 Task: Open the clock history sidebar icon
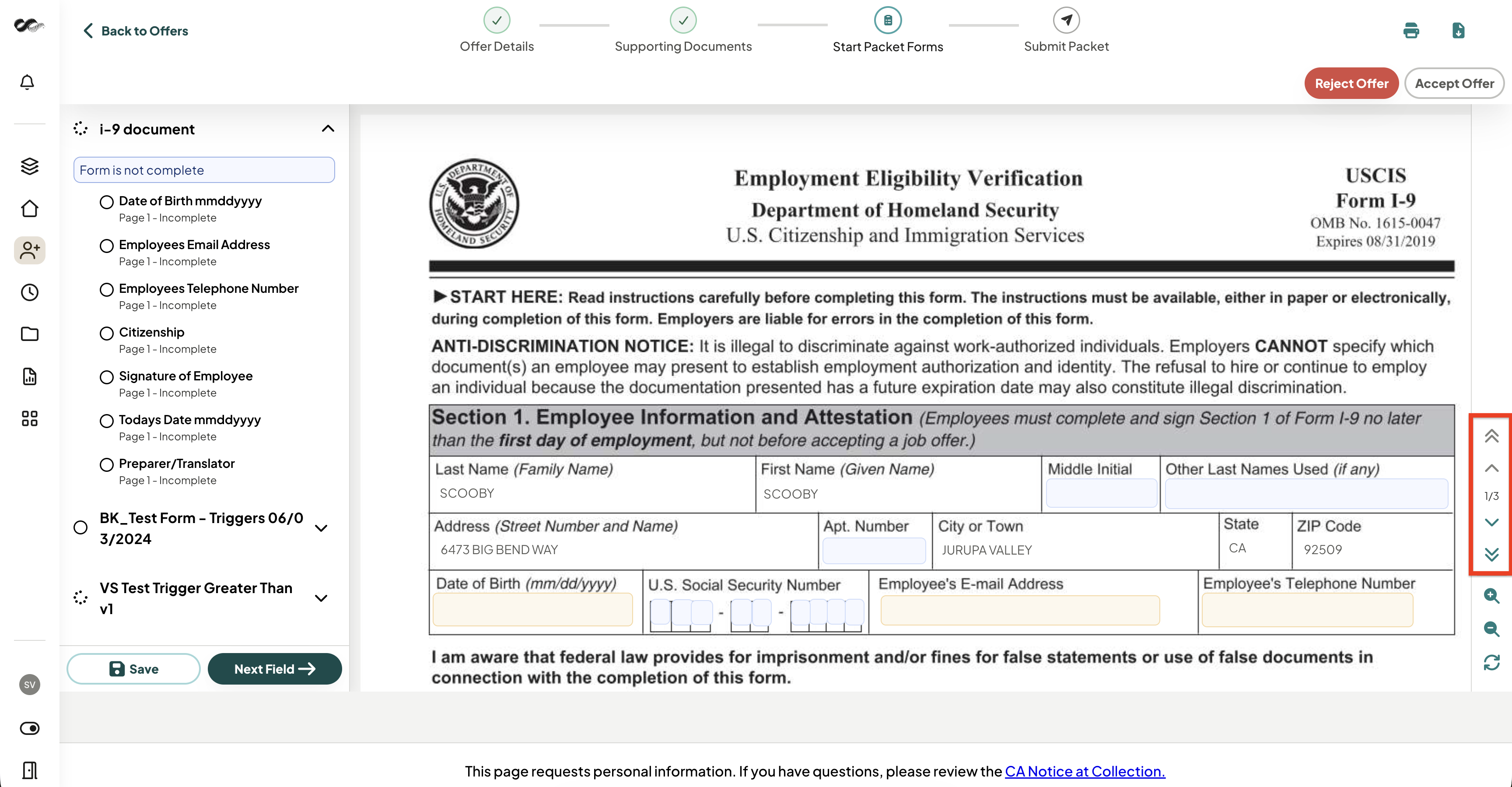tap(29, 292)
